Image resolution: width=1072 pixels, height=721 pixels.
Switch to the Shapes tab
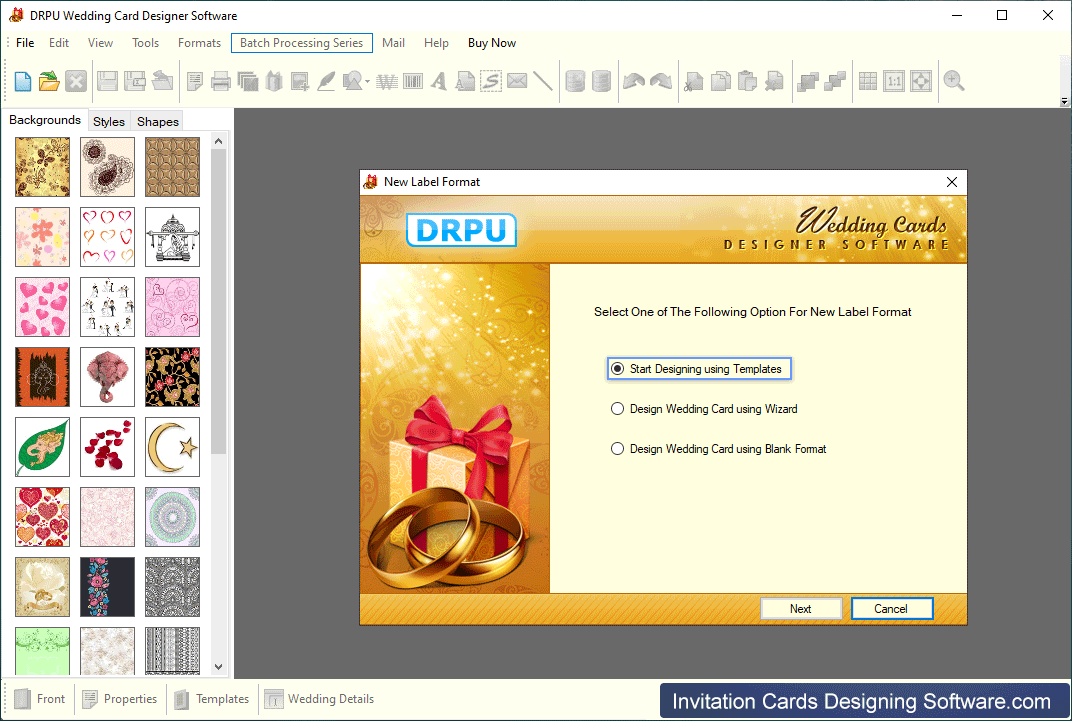pyautogui.click(x=158, y=122)
